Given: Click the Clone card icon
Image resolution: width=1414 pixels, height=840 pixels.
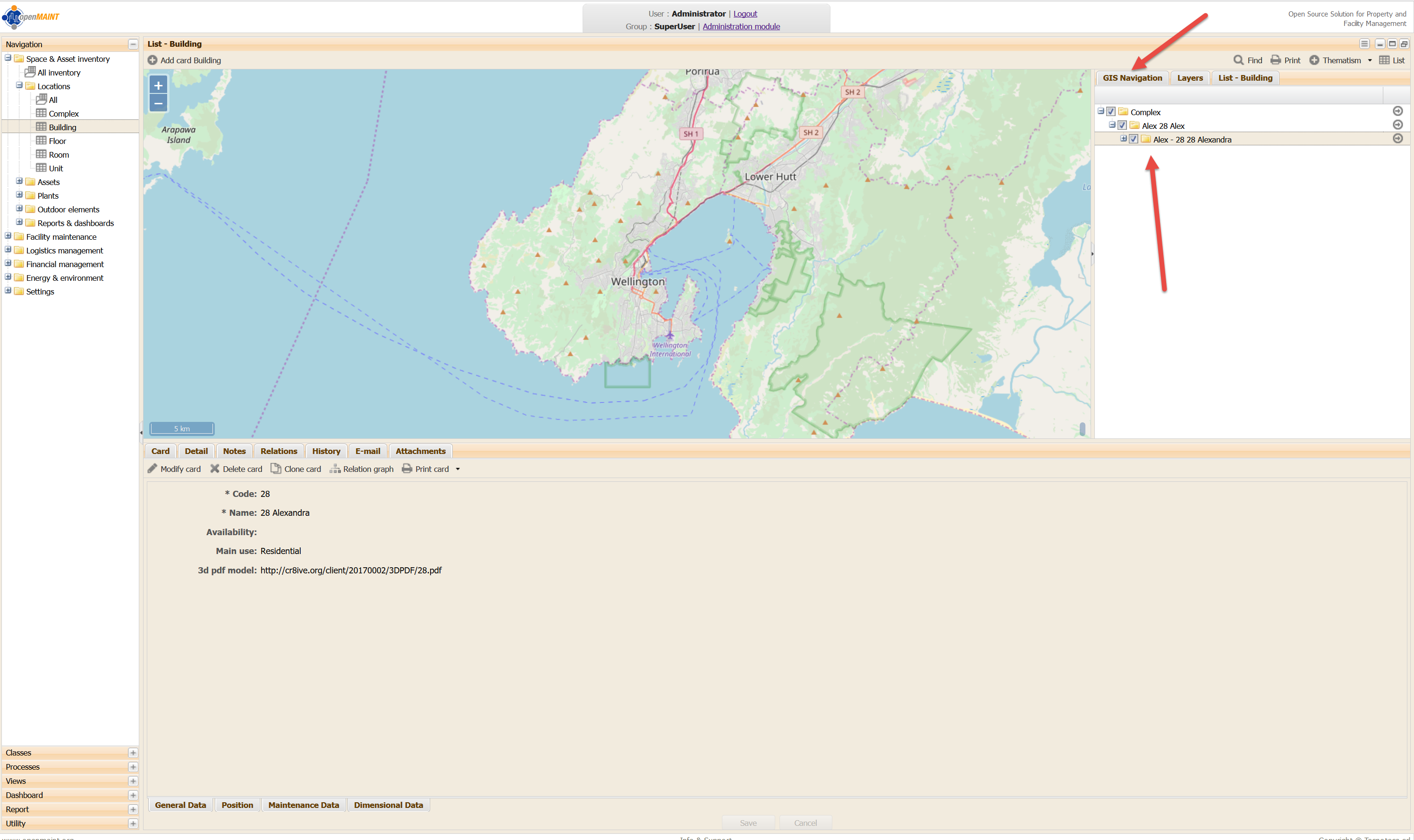Looking at the screenshot, I should click(x=276, y=469).
